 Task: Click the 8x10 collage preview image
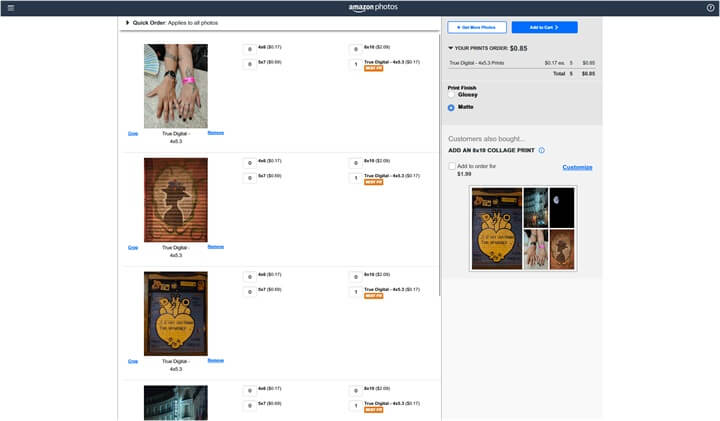(x=523, y=228)
